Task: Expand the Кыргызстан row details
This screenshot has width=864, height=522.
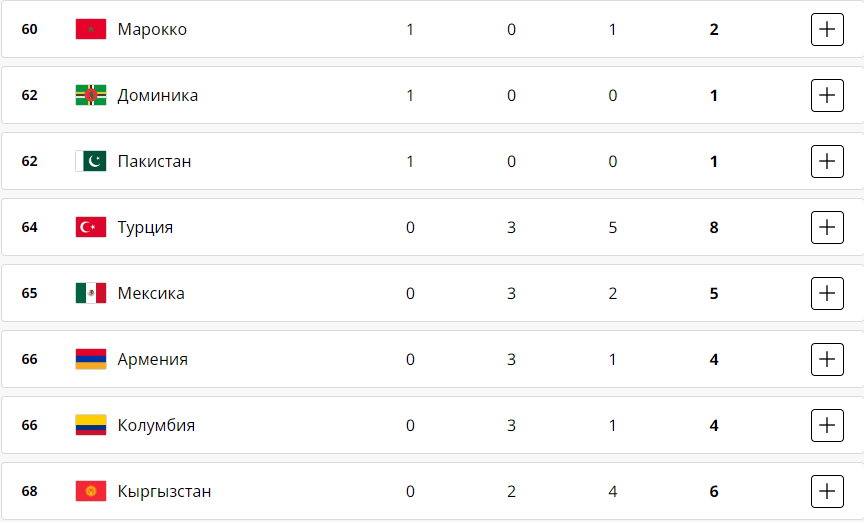Action: point(826,491)
